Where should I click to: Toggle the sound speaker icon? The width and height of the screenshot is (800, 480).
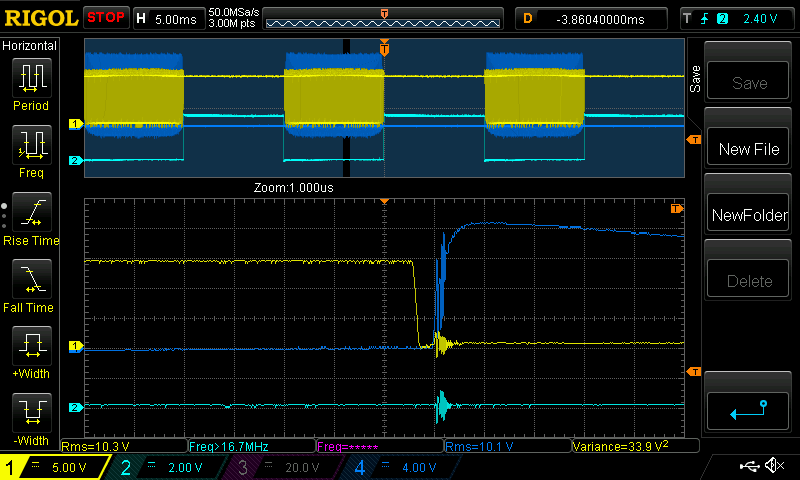[x=773, y=466]
